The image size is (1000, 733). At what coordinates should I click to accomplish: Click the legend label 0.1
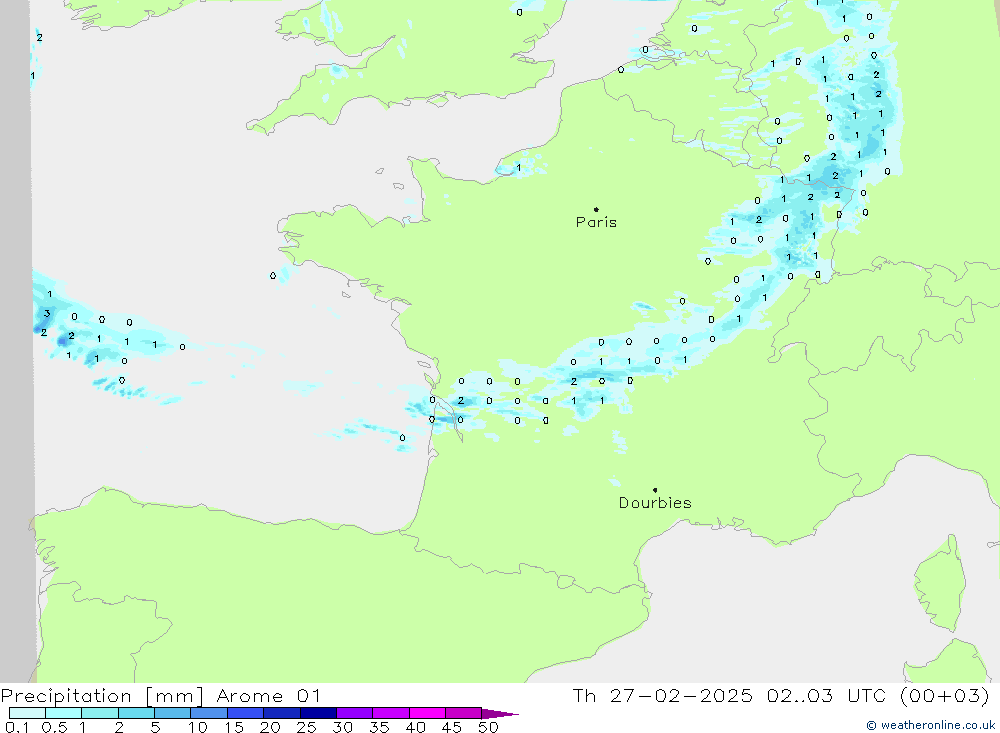17,727
